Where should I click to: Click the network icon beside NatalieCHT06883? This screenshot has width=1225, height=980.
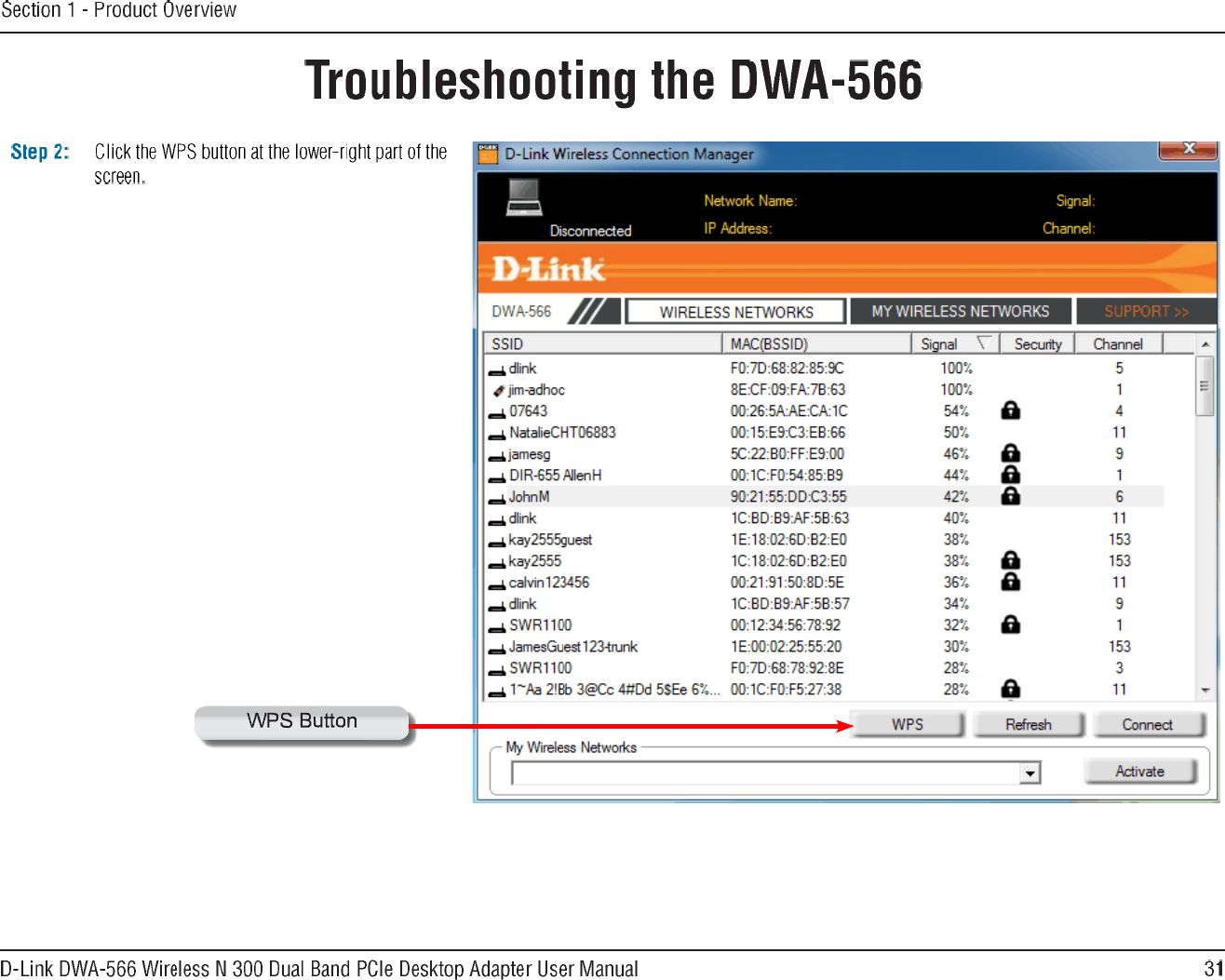point(498,434)
